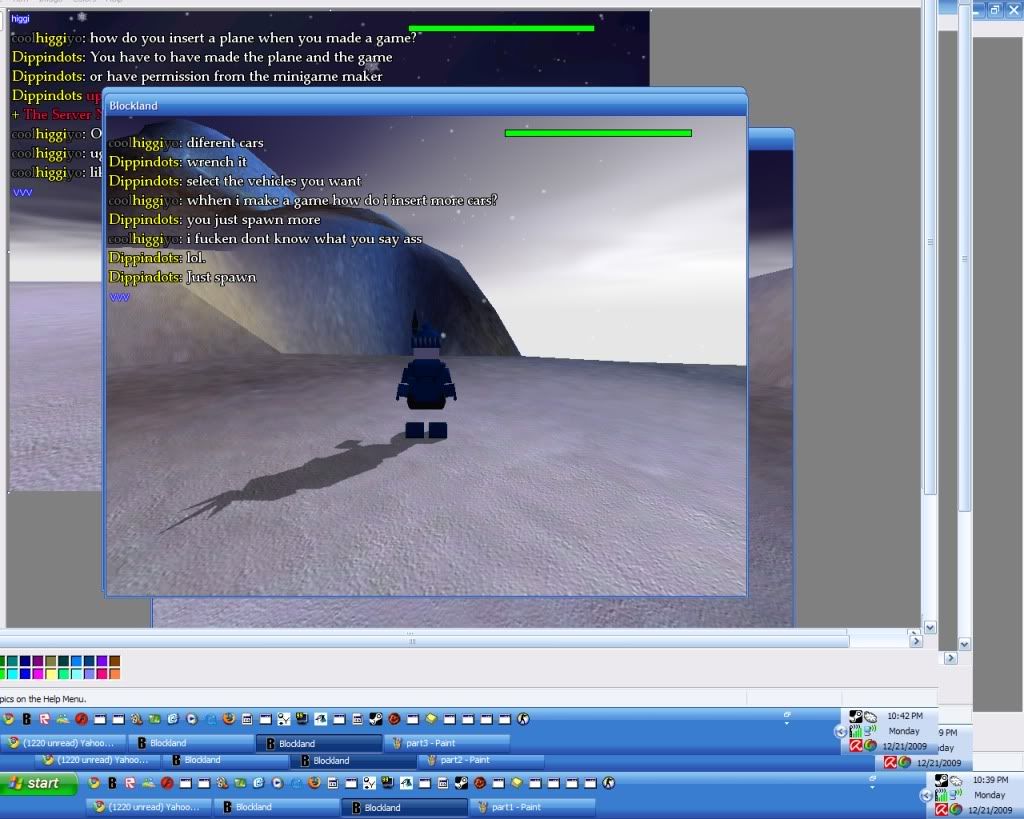Pick the yellow color in Paint's palette
The image size is (1024, 819).
(50, 673)
